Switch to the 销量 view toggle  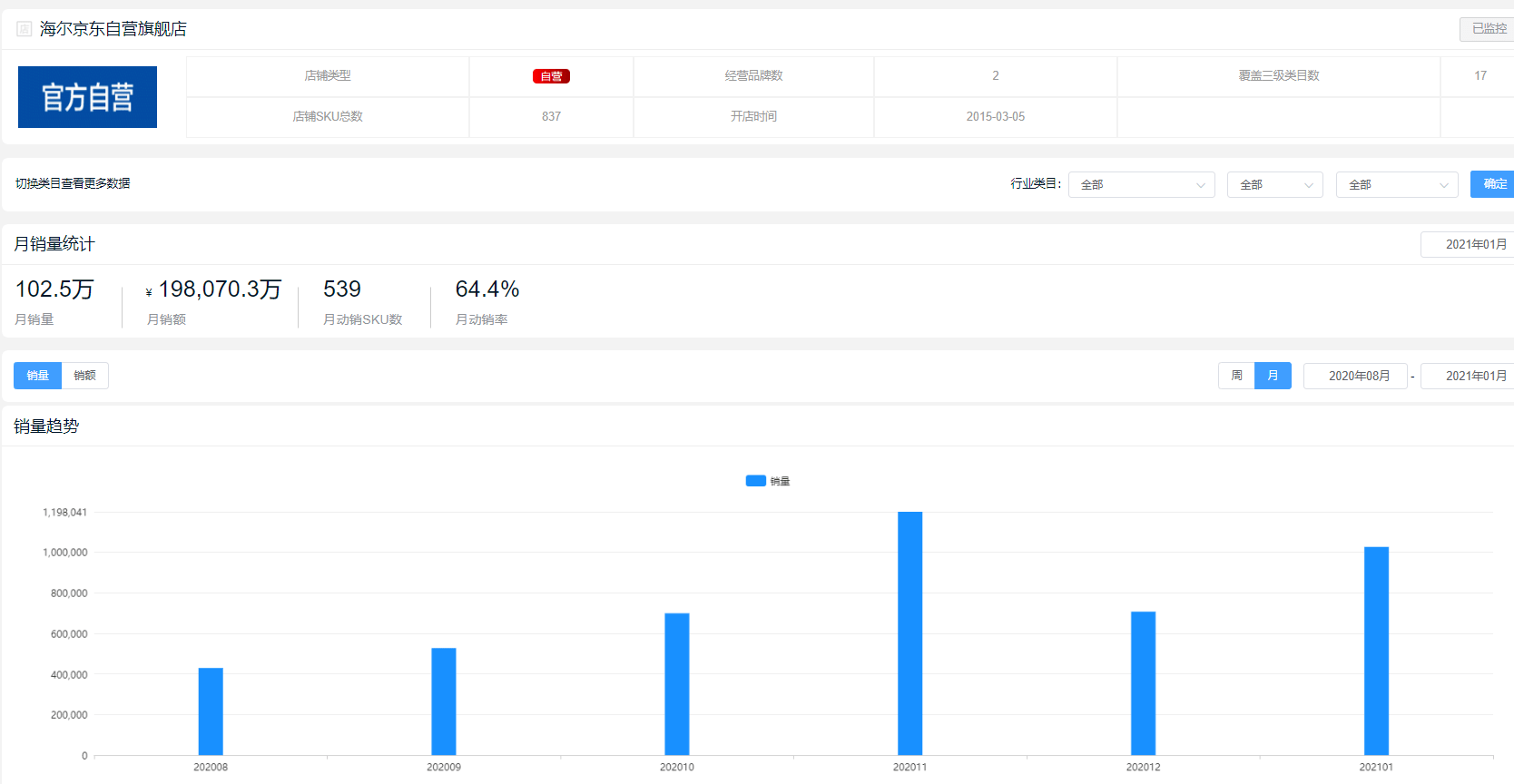[x=37, y=376]
